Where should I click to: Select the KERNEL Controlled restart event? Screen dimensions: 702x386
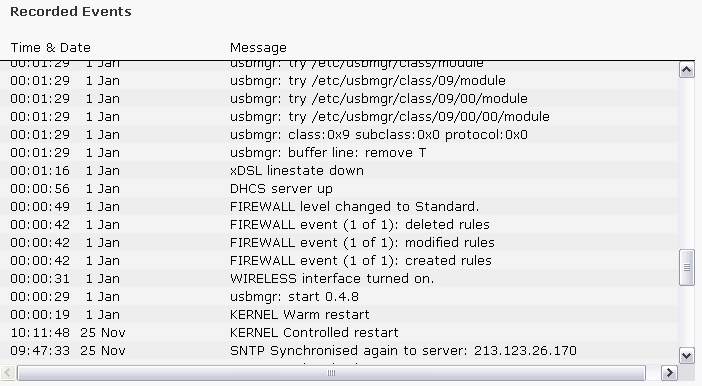point(339,332)
